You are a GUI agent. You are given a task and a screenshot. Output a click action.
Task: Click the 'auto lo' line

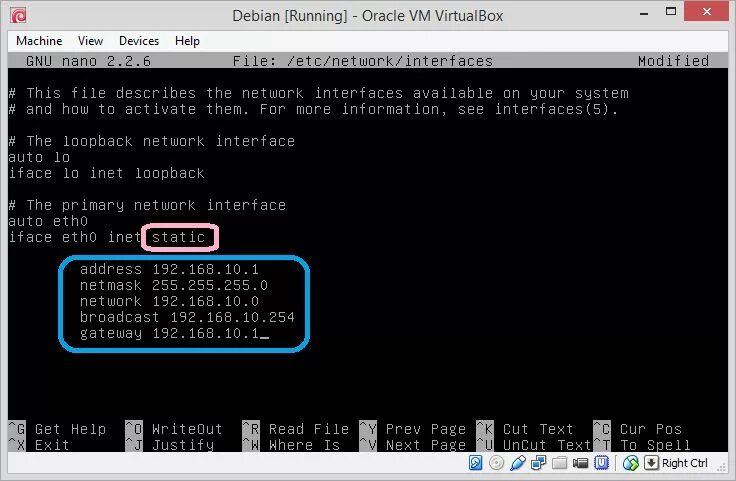tap(39, 157)
